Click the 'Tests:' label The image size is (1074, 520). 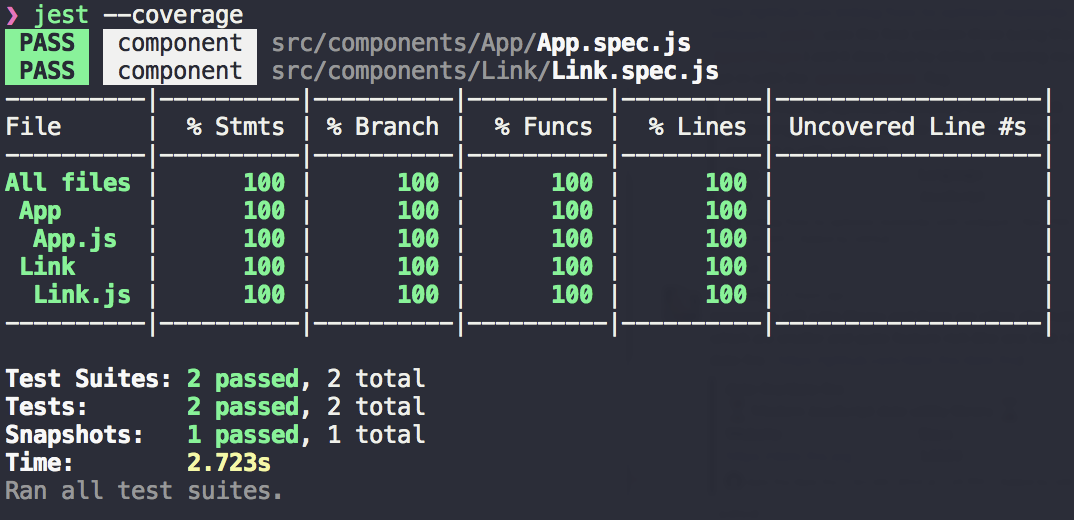pos(47,407)
